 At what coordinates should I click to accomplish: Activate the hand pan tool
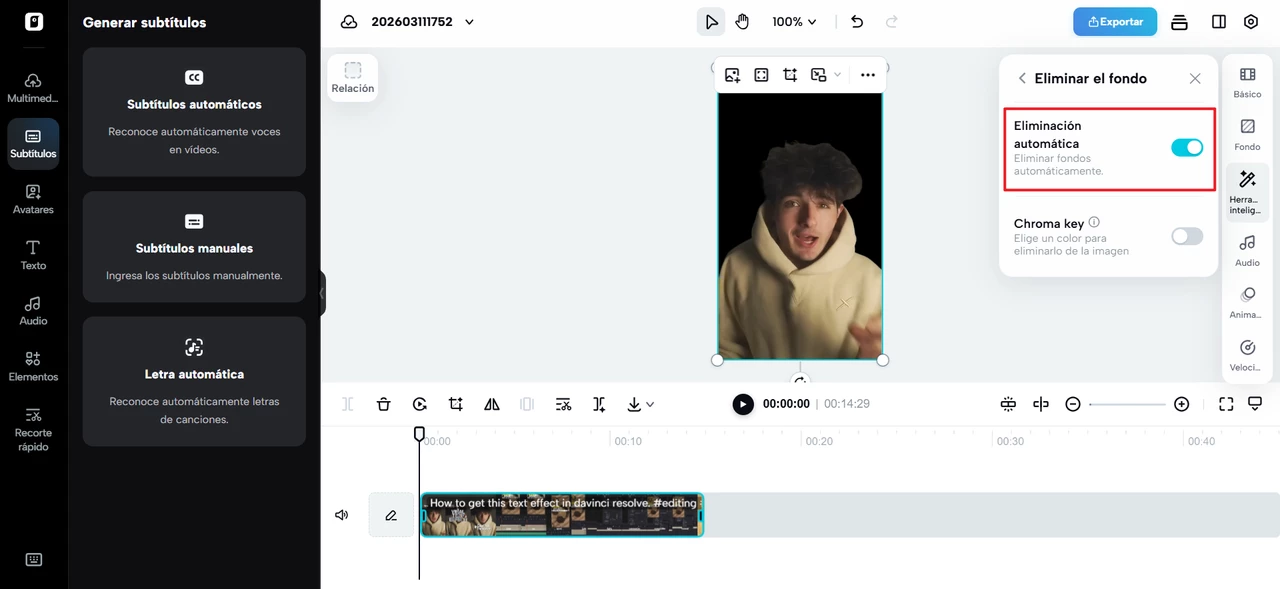tap(742, 22)
